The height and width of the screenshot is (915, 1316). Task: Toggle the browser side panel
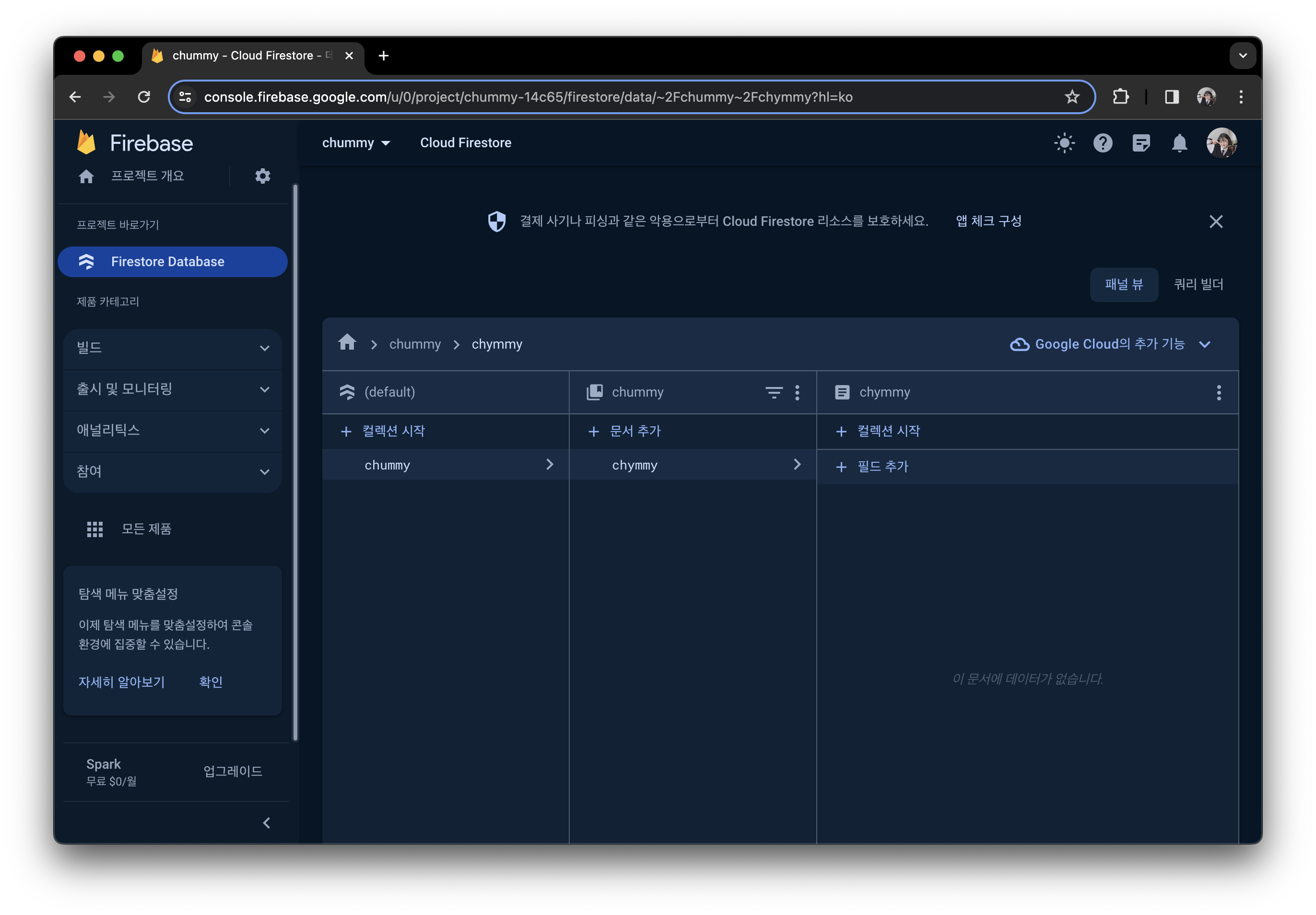pos(1172,97)
